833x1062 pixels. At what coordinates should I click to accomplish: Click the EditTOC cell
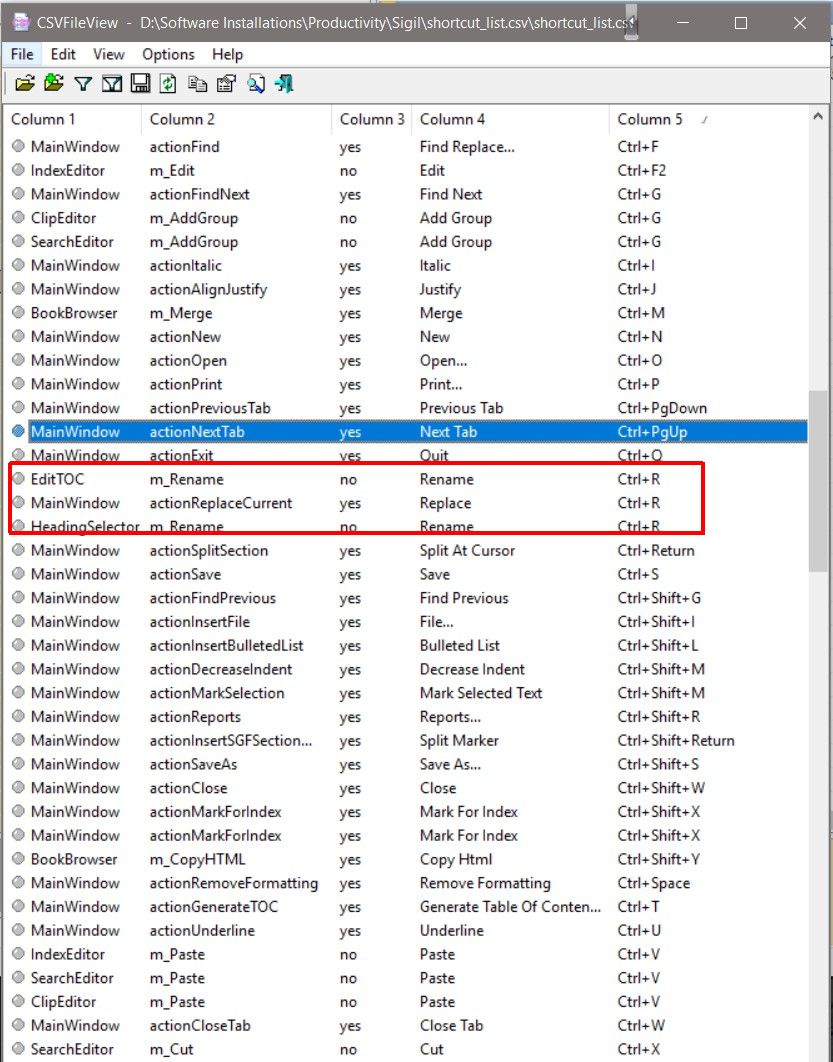58,479
